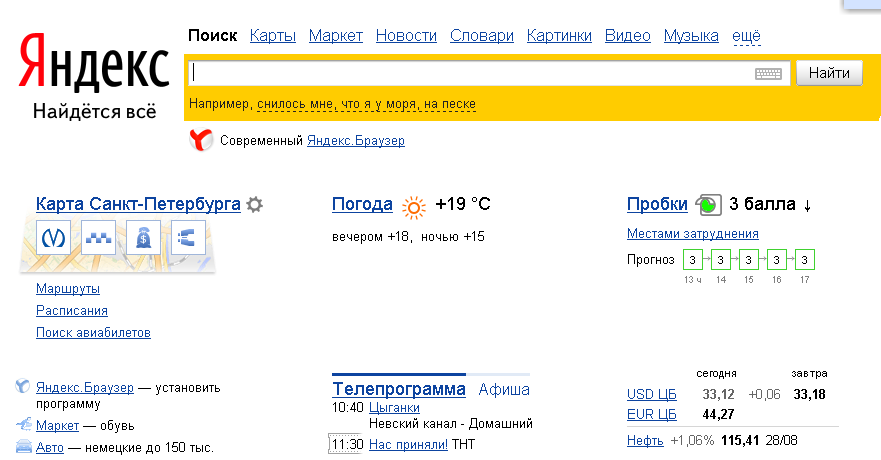Click the small Yandex Browser icon in list
Screen dimensions: 881x460
(x=22, y=386)
